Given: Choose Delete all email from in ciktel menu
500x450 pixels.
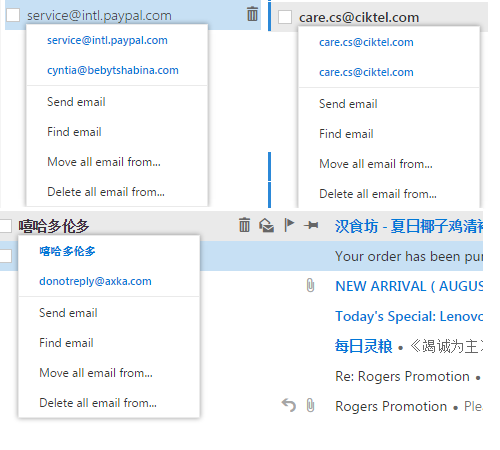Looking at the screenshot, I should pos(378,194).
